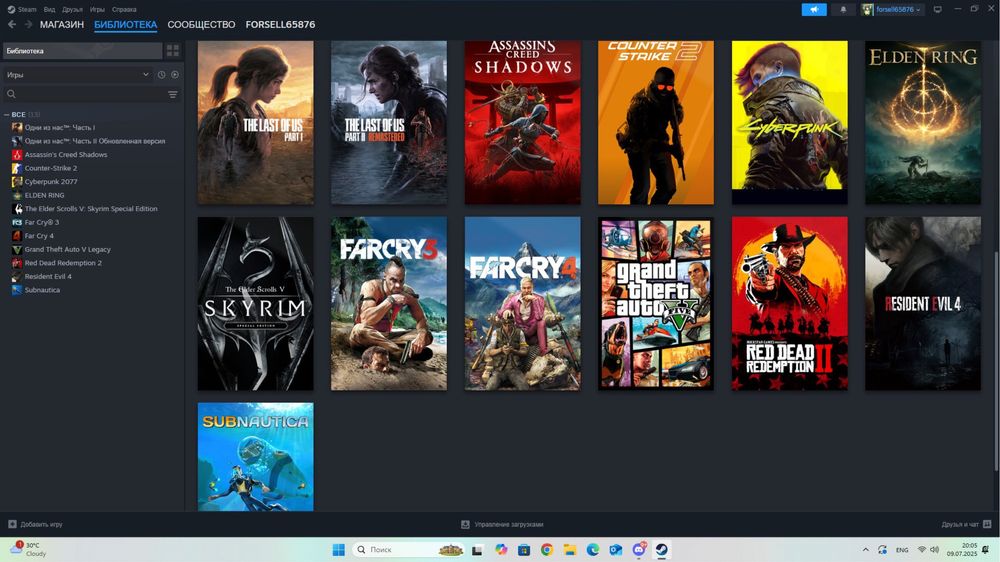The height and width of the screenshot is (562, 1000).
Task: Select Skyrim Special Edition in list
Action: 91,209
